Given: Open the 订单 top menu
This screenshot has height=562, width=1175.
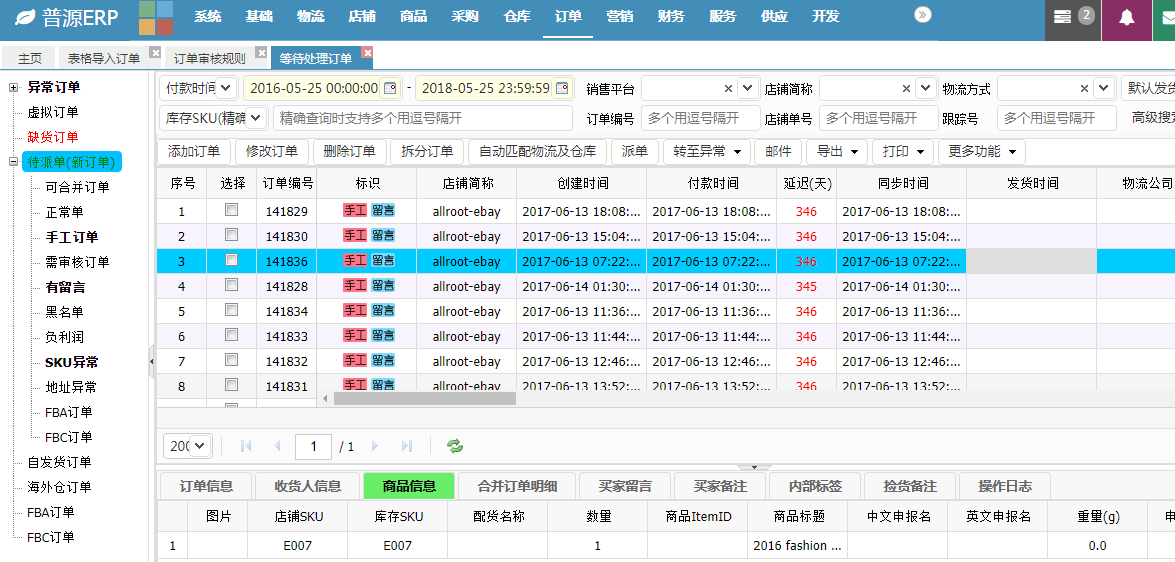Looking at the screenshot, I should coord(568,17).
